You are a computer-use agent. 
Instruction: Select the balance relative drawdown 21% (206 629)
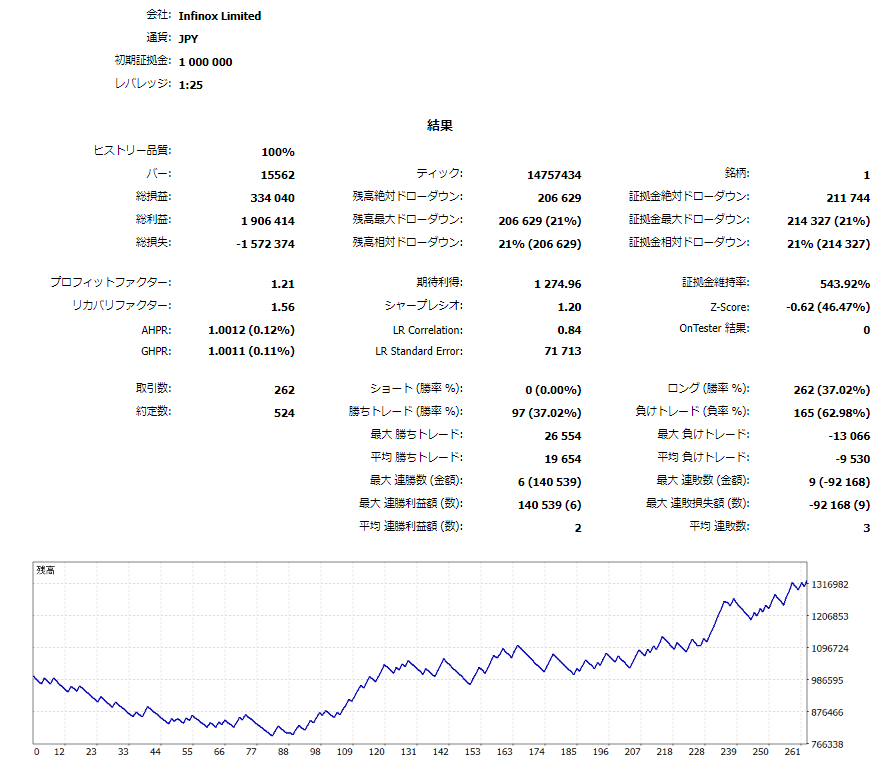click(x=540, y=244)
